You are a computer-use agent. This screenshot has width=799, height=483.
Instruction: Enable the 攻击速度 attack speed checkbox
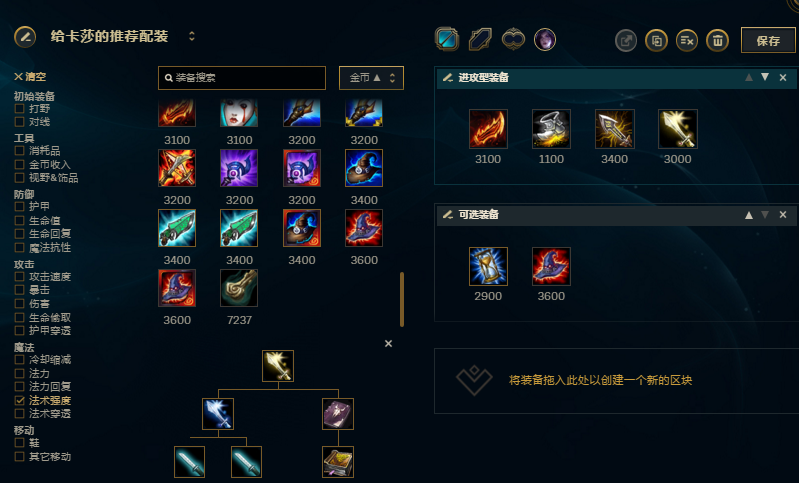coord(19,277)
